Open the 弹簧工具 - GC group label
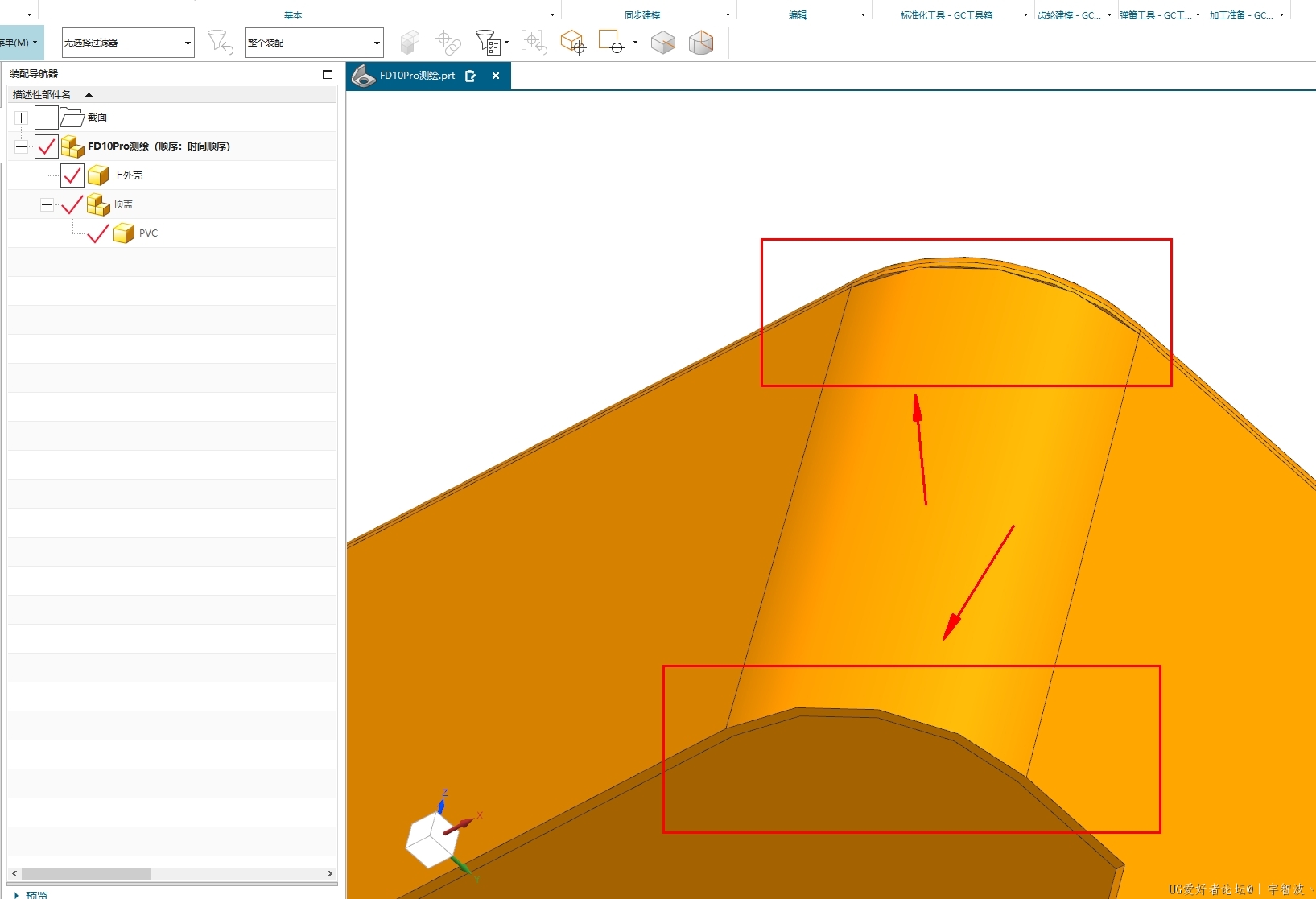 (x=1155, y=15)
